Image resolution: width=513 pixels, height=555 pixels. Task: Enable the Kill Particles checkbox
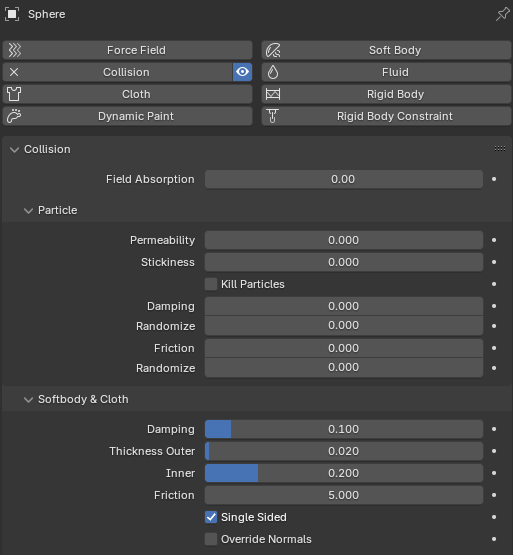(211, 284)
